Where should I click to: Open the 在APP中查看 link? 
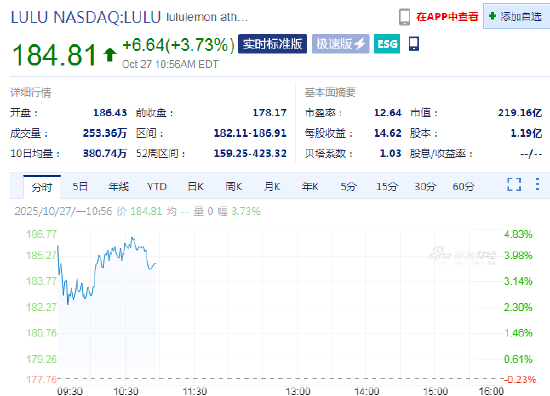point(447,16)
